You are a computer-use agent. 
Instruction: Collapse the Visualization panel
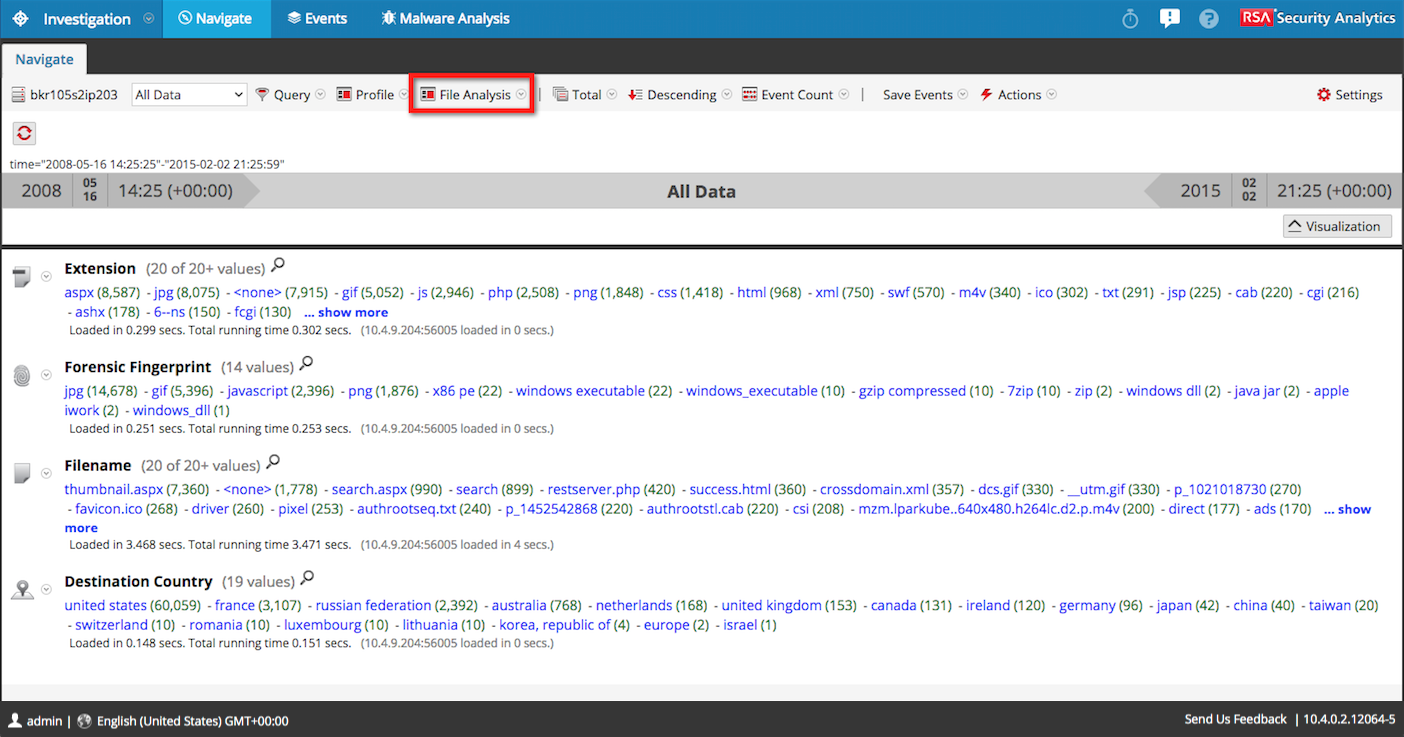1337,225
